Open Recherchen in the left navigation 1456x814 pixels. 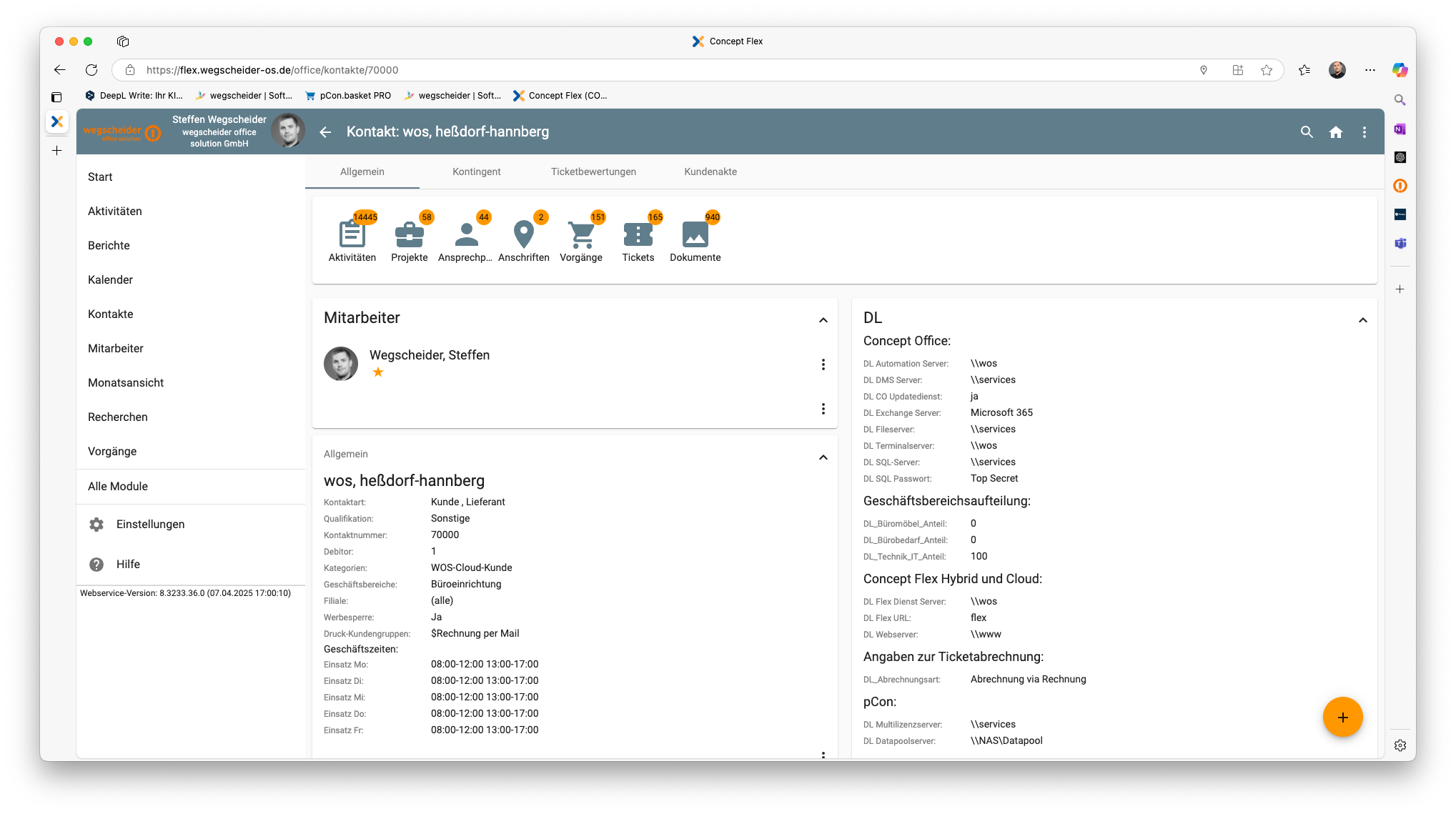coord(191,417)
